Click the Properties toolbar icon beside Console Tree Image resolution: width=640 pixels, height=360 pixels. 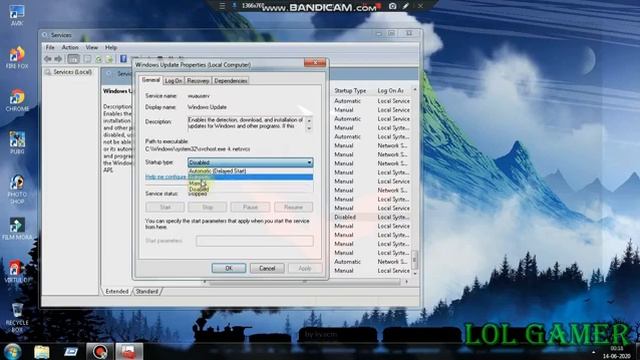(x=87, y=59)
